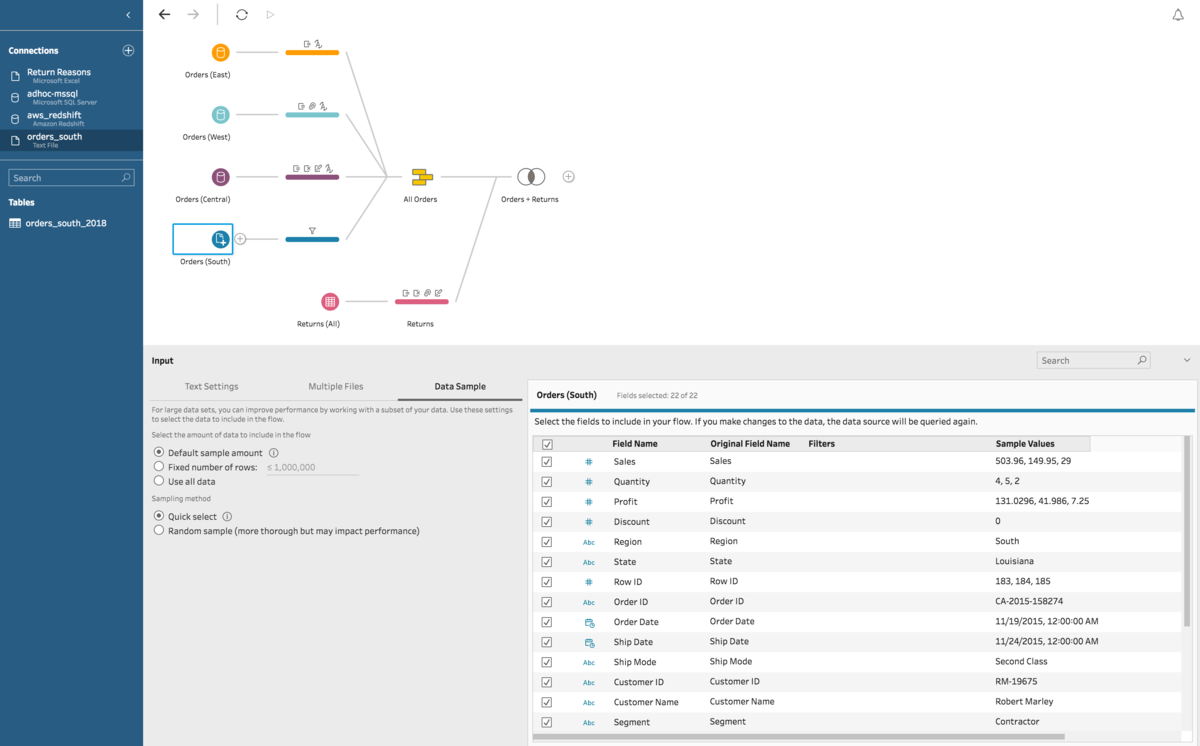Select the Orders (West) input node
Image resolution: width=1200 pixels, height=746 pixels.
pos(221,115)
